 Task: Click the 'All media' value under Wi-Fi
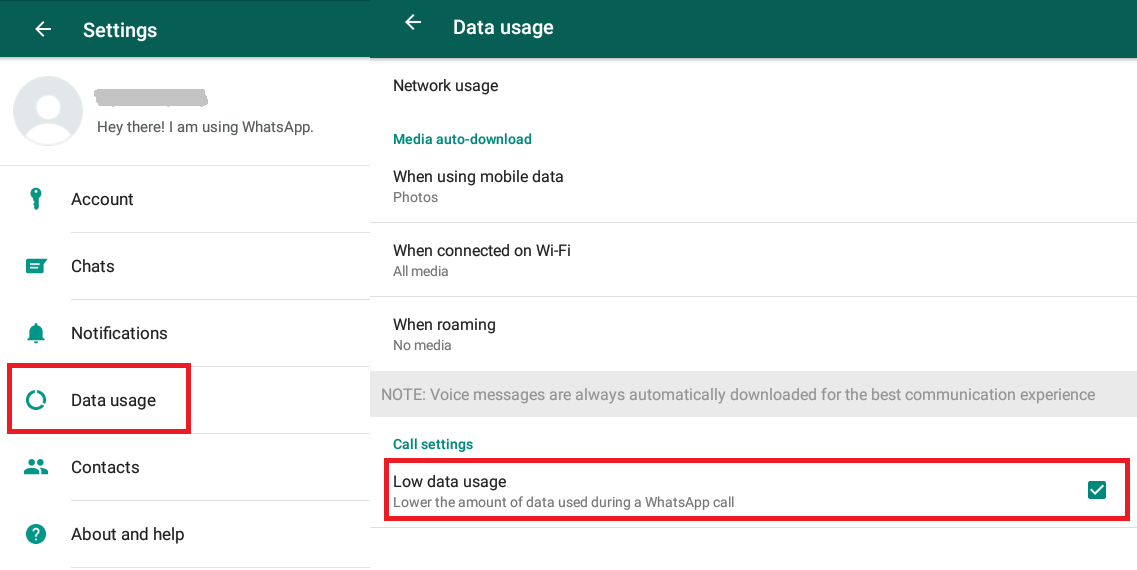[421, 271]
